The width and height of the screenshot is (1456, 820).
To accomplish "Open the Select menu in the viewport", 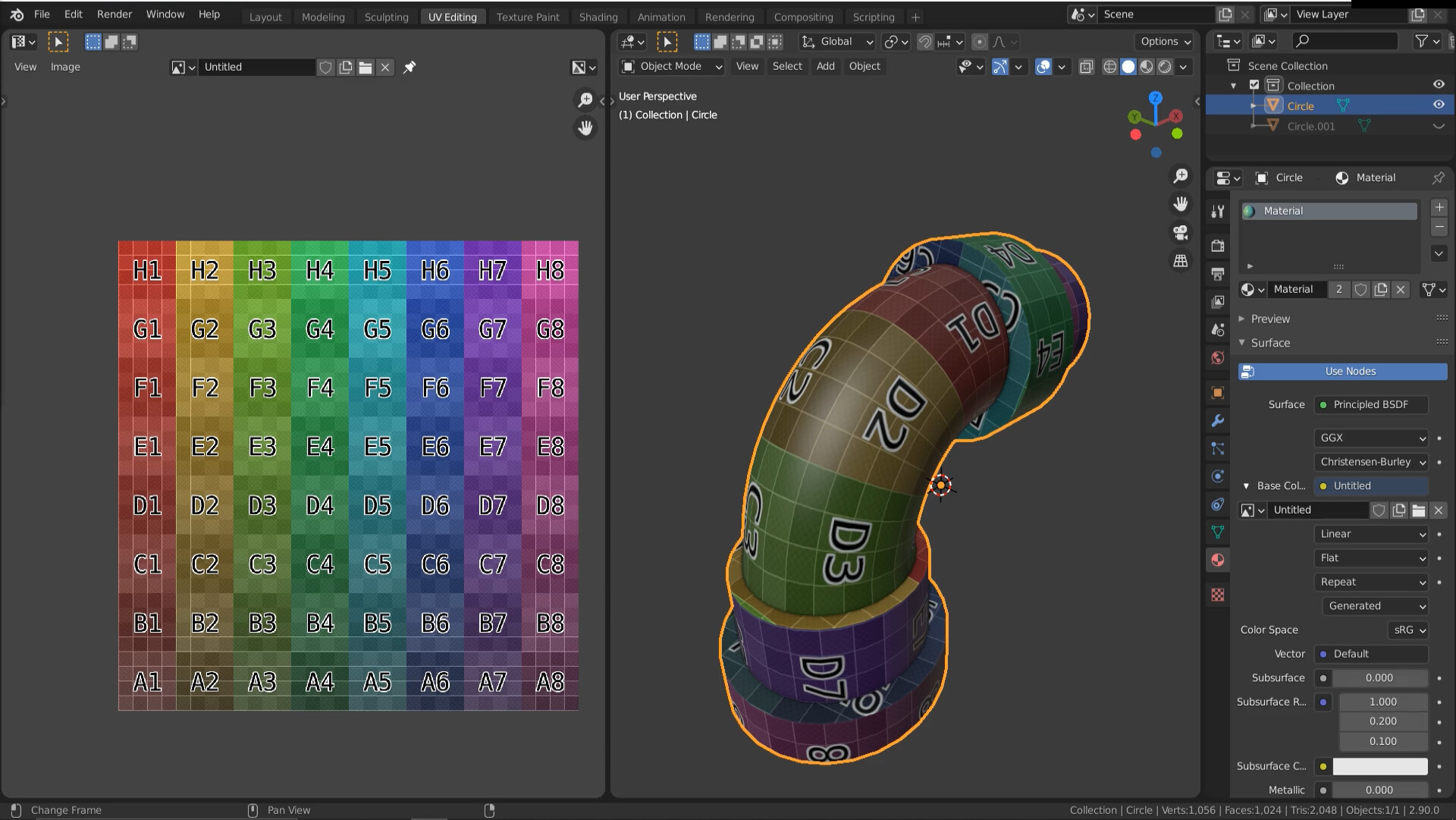I will [786, 66].
